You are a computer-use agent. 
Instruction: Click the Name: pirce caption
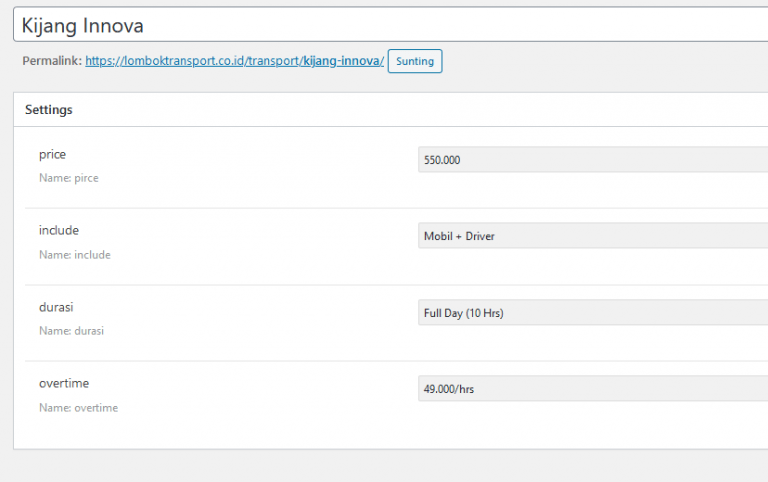pyautogui.click(x=69, y=178)
